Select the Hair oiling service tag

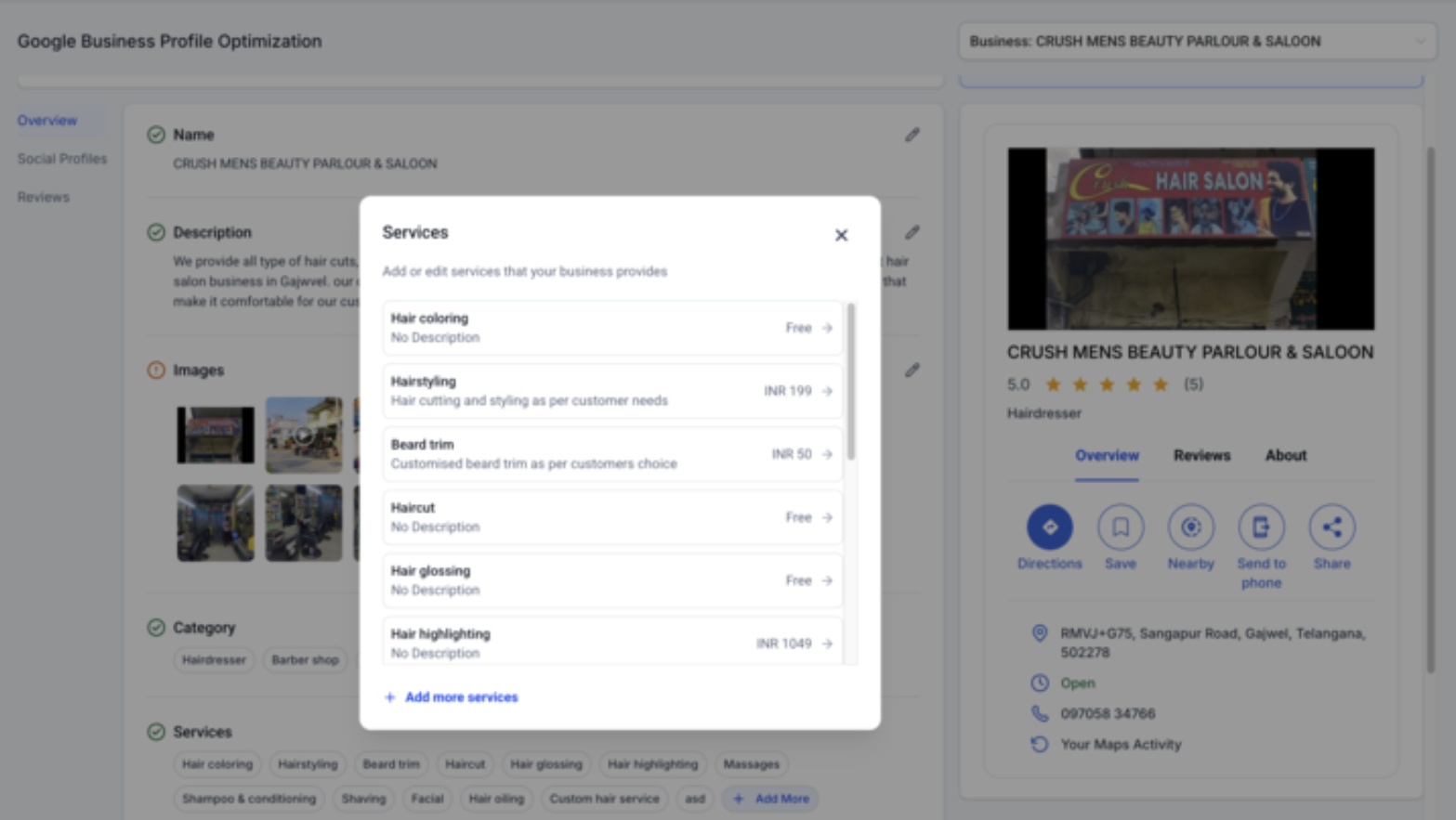coord(496,799)
